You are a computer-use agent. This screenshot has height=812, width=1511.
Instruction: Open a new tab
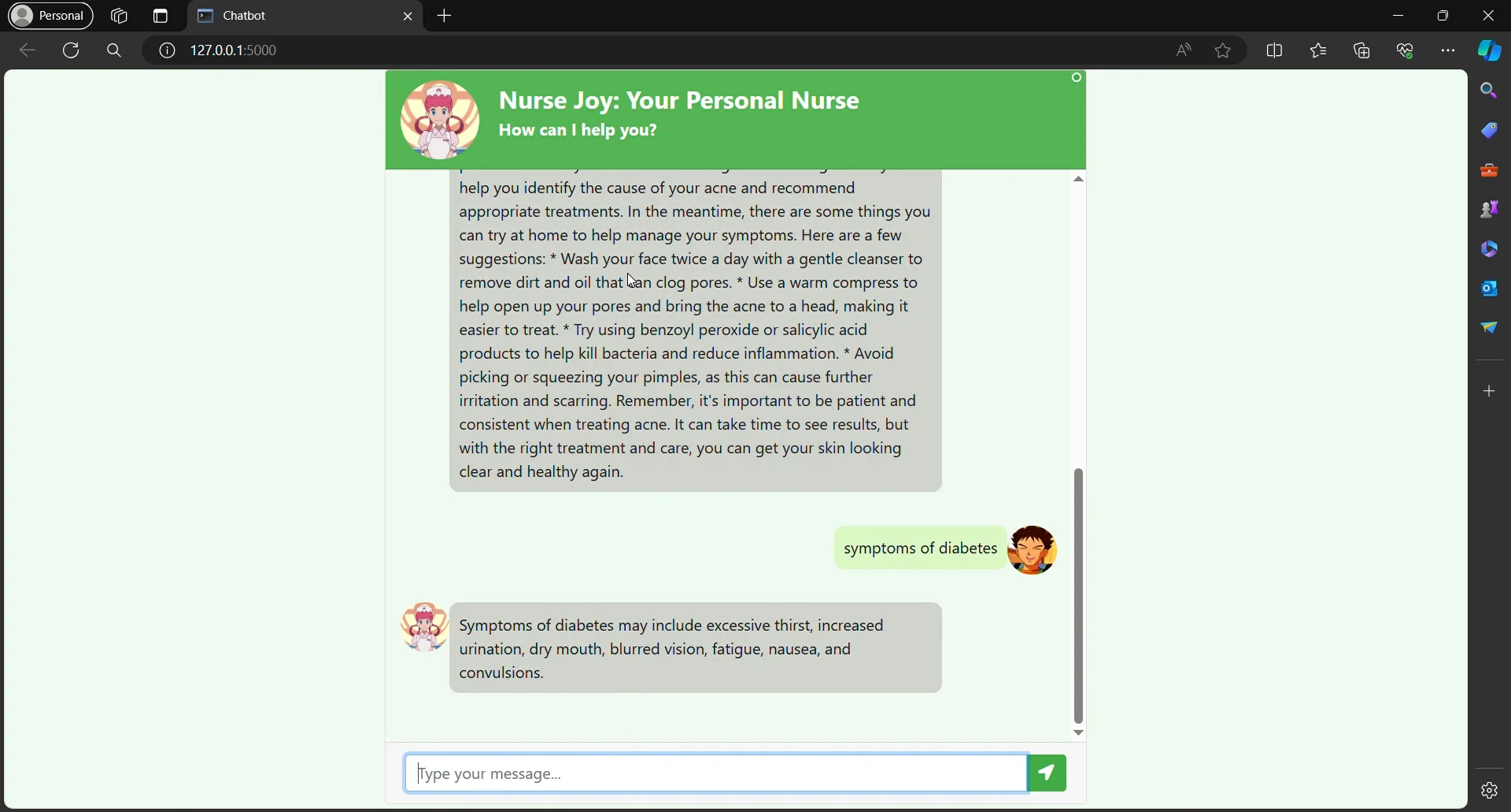click(x=445, y=17)
